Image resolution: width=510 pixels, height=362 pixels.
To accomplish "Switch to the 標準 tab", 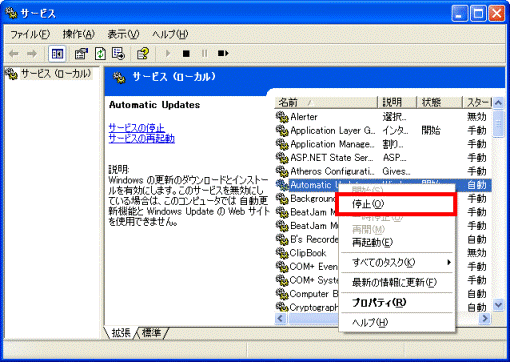I will pos(152,332).
